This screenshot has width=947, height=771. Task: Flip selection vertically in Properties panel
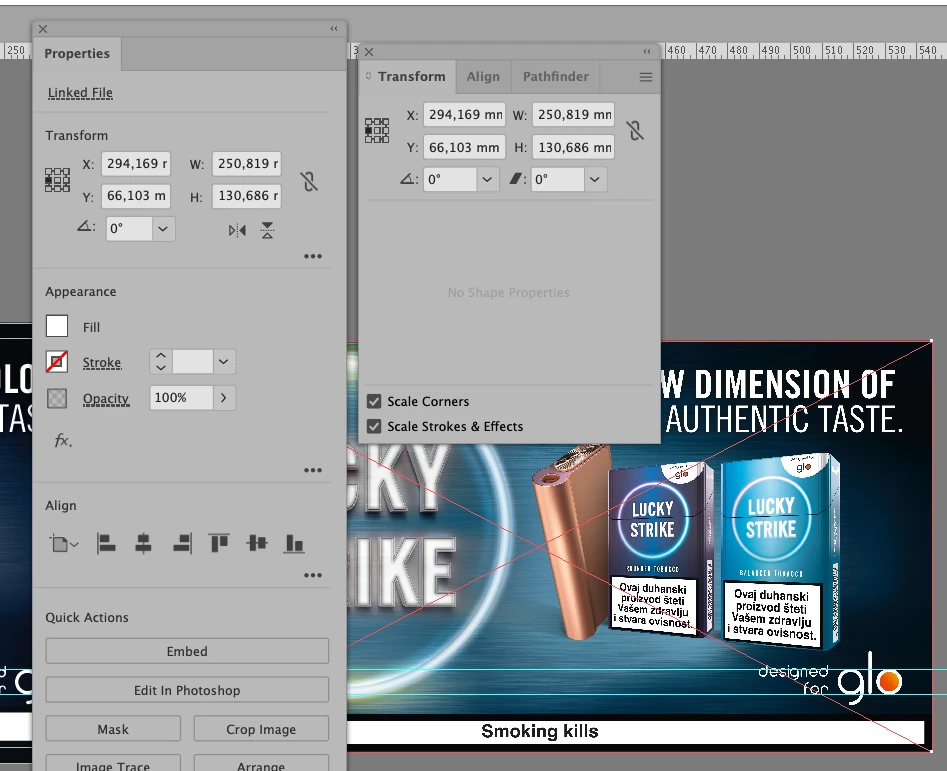[267, 230]
